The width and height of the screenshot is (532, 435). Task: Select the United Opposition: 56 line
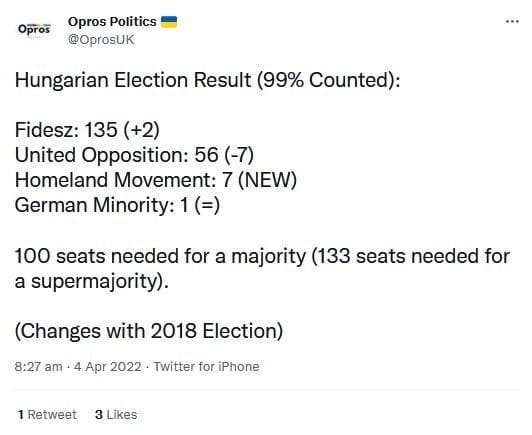(134, 155)
